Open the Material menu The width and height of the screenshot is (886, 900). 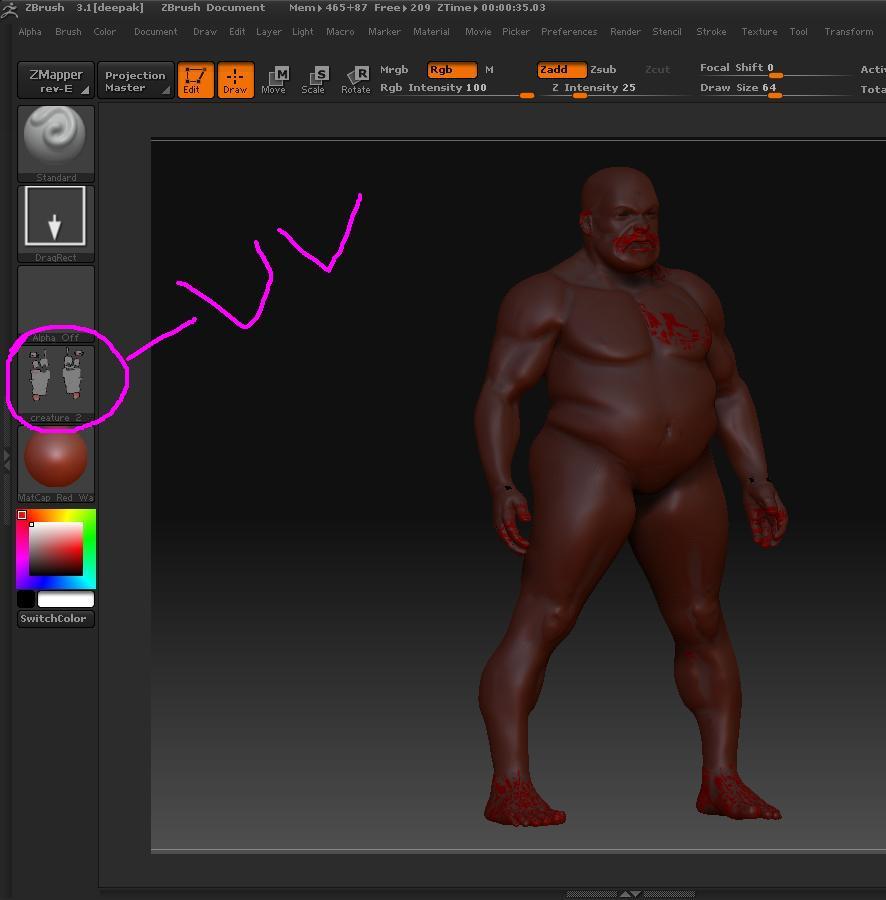(432, 32)
